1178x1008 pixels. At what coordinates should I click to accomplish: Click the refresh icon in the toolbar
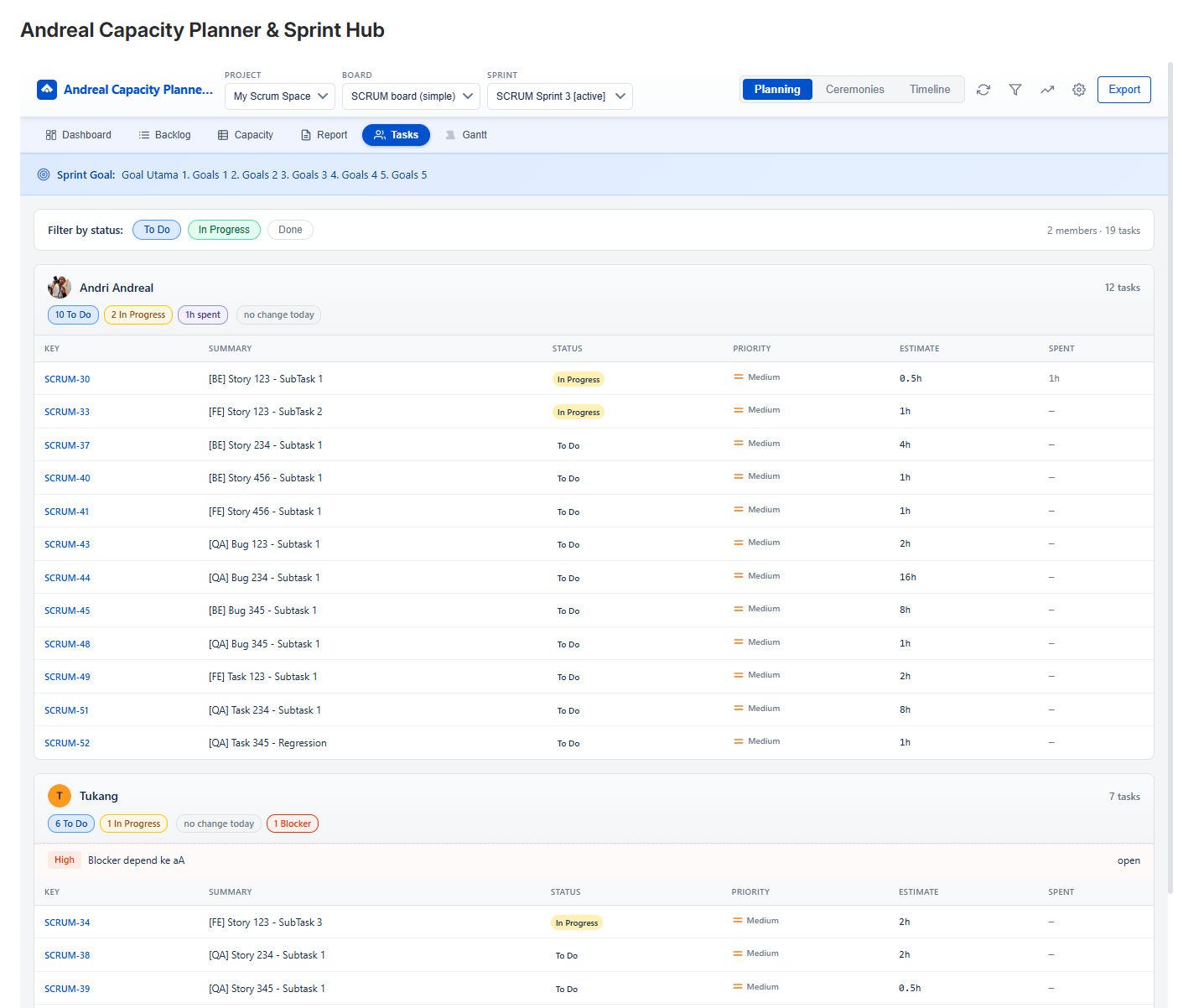point(983,90)
